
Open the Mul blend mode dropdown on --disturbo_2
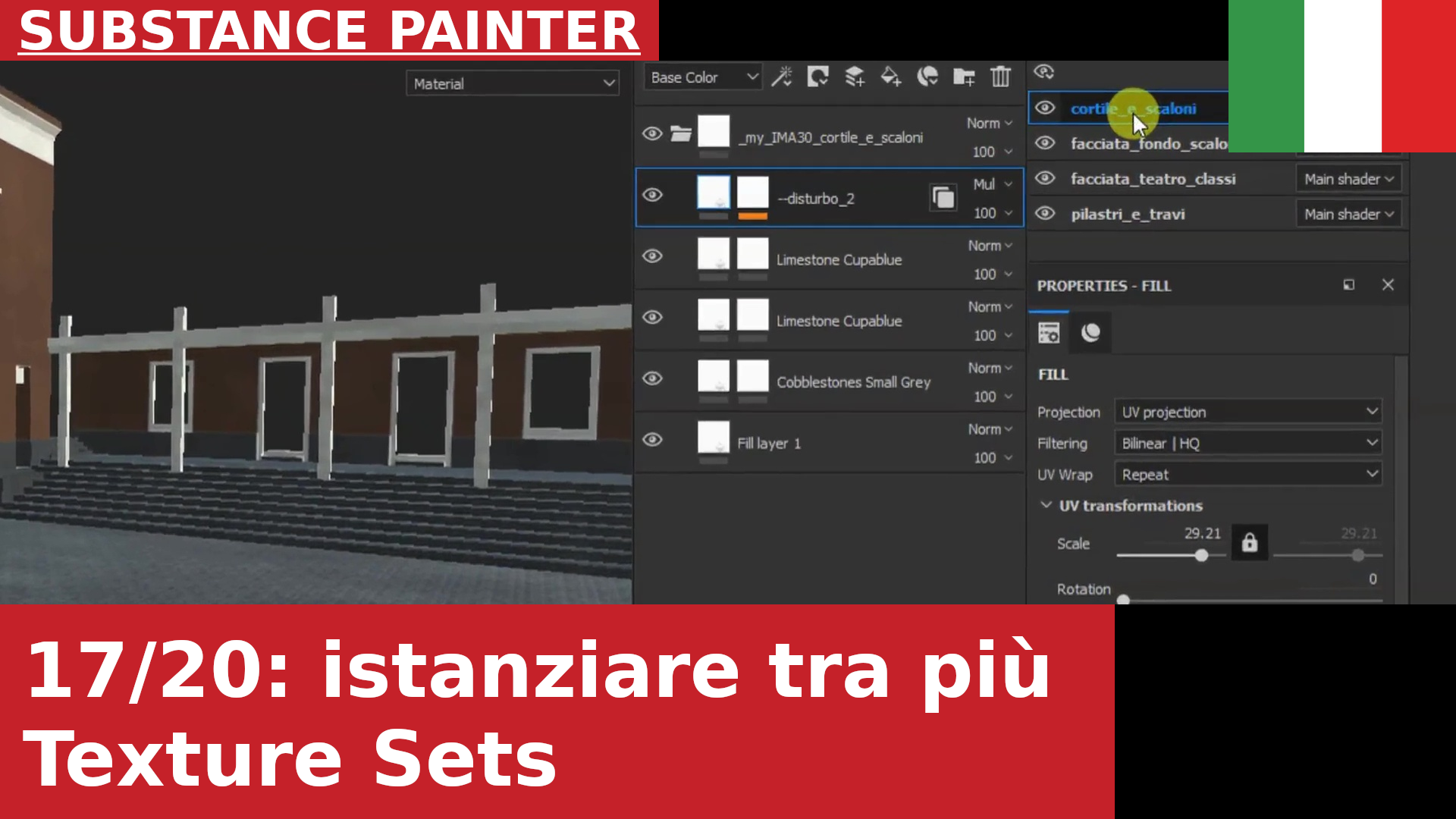tap(993, 184)
